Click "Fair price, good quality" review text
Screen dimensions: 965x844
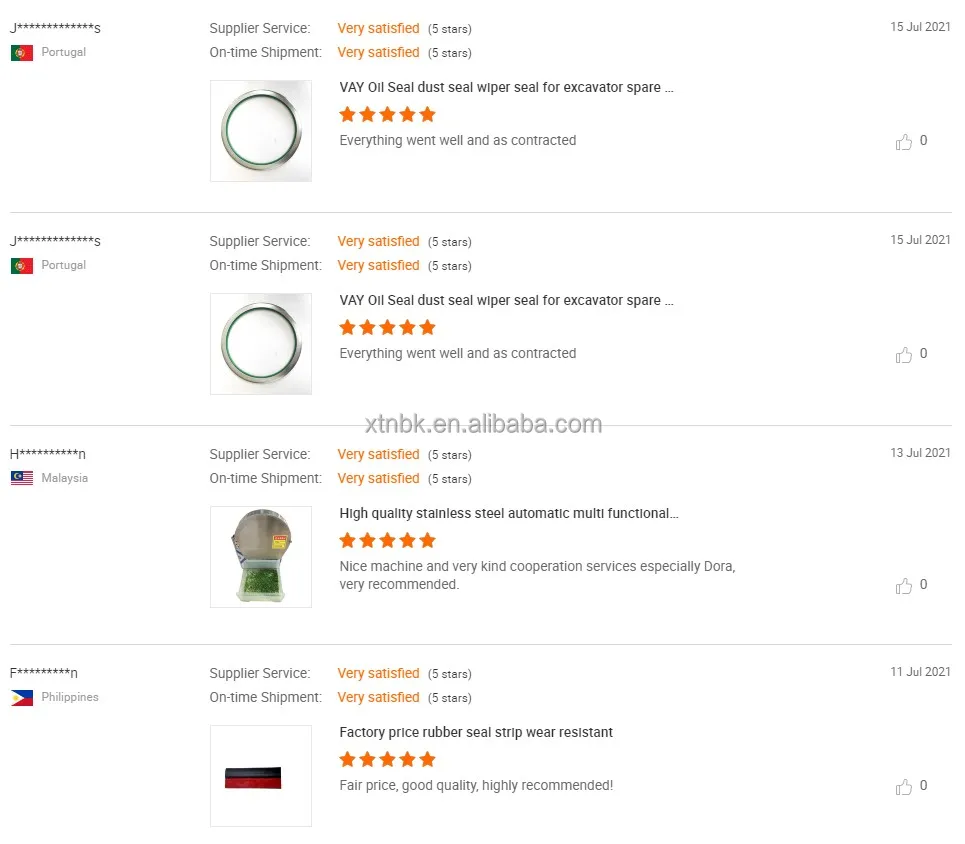(476, 785)
